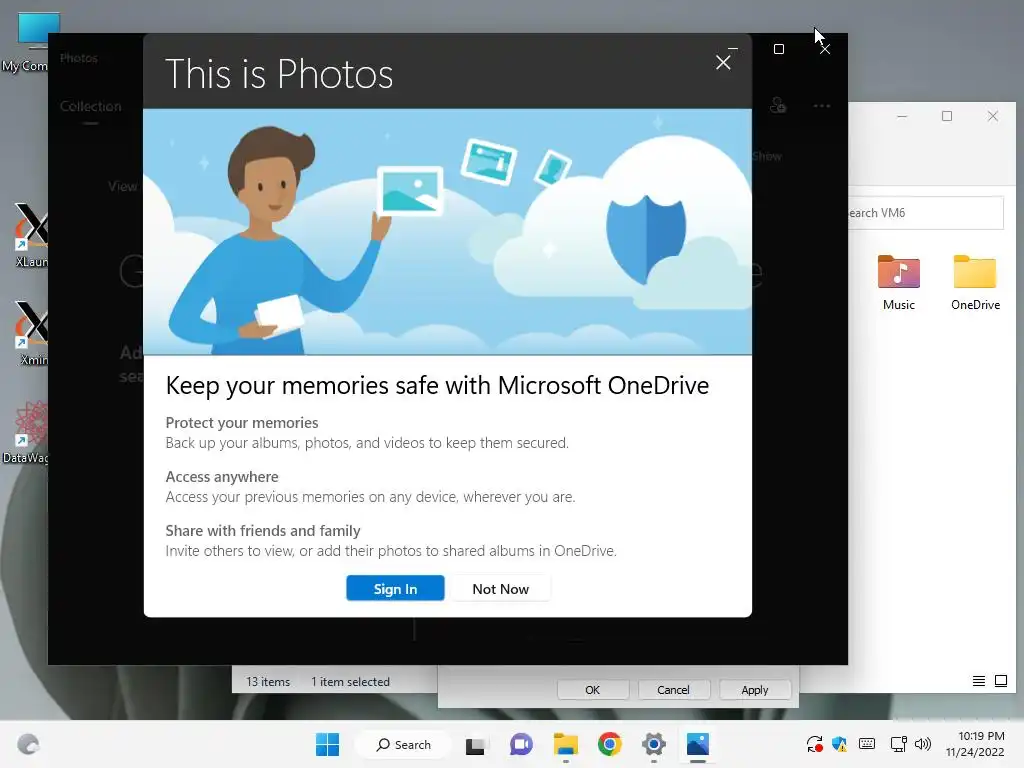Click the weather widget on taskbar
Screen dimensions: 1024x768
(x=28, y=744)
